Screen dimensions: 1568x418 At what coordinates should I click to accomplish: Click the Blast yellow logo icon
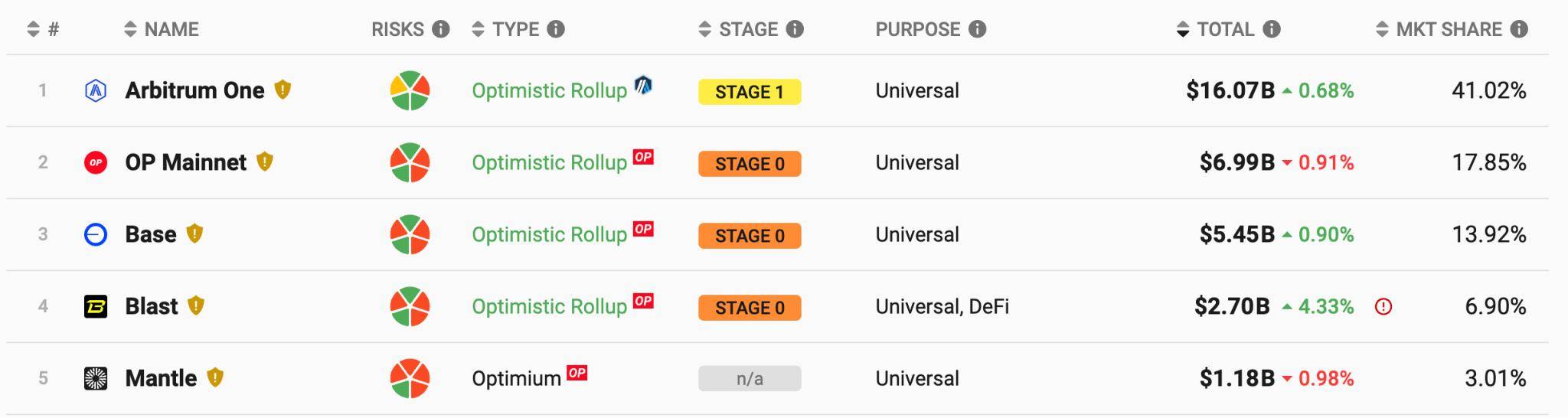point(95,307)
